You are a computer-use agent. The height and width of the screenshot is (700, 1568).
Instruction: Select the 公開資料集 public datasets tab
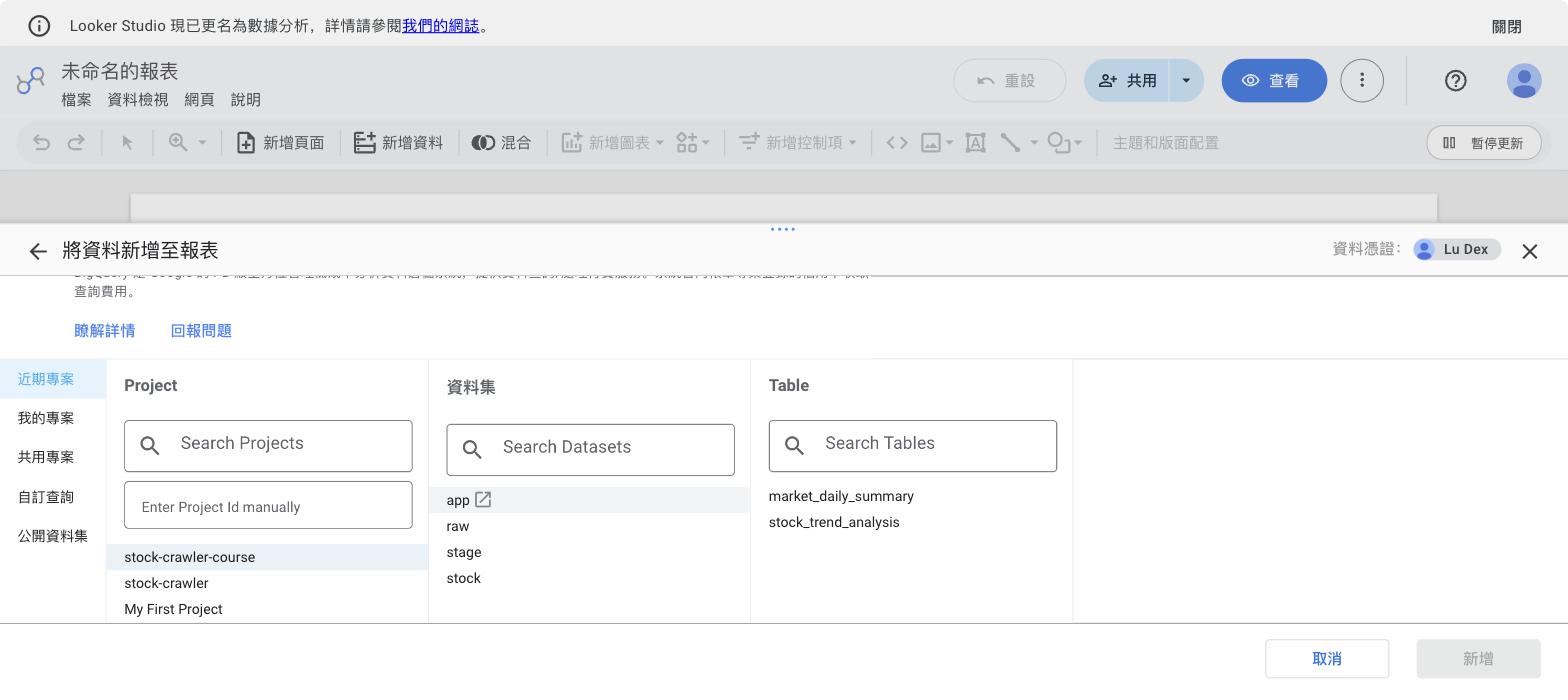53,536
